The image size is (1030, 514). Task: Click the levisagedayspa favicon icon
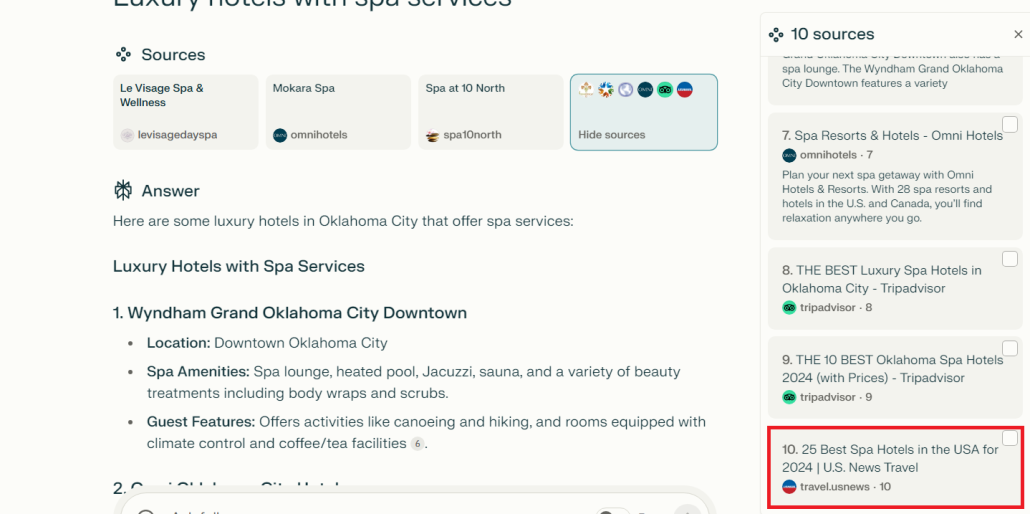127,135
